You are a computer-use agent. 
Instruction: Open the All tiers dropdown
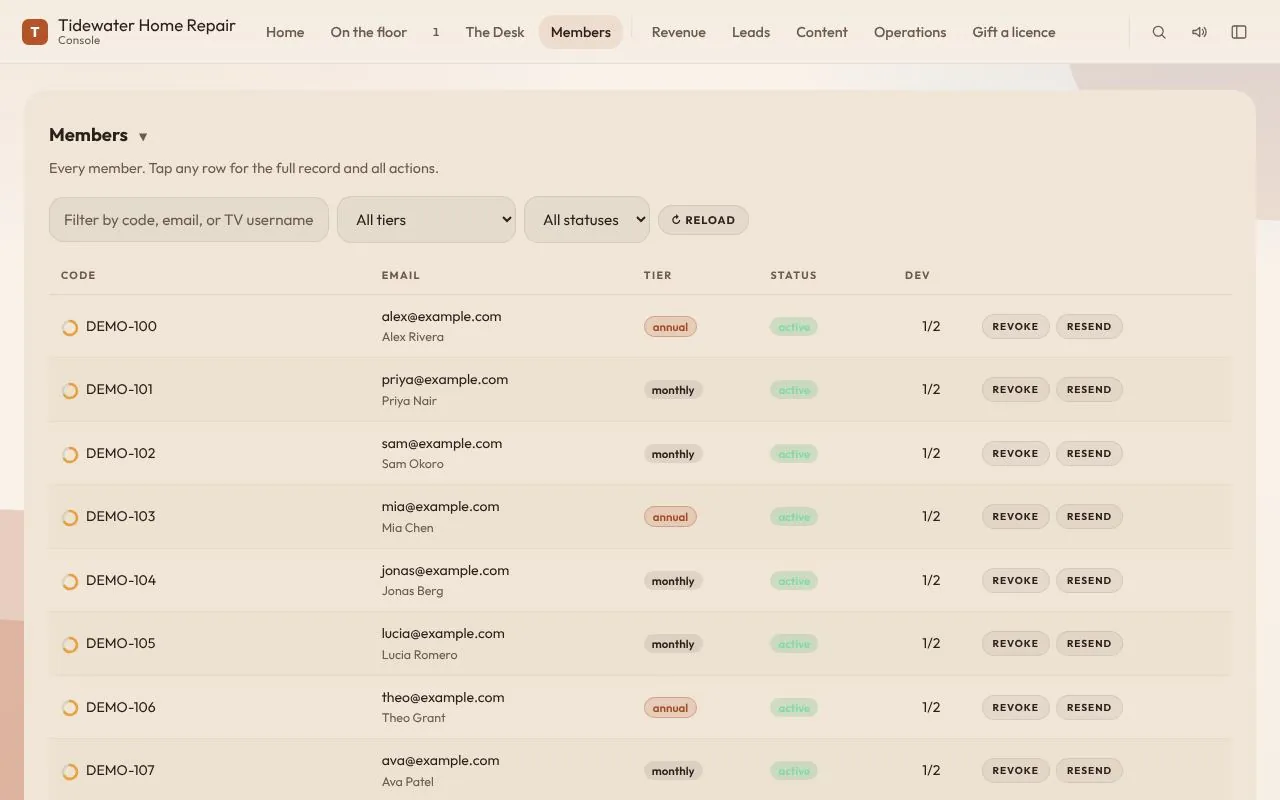tap(427, 220)
